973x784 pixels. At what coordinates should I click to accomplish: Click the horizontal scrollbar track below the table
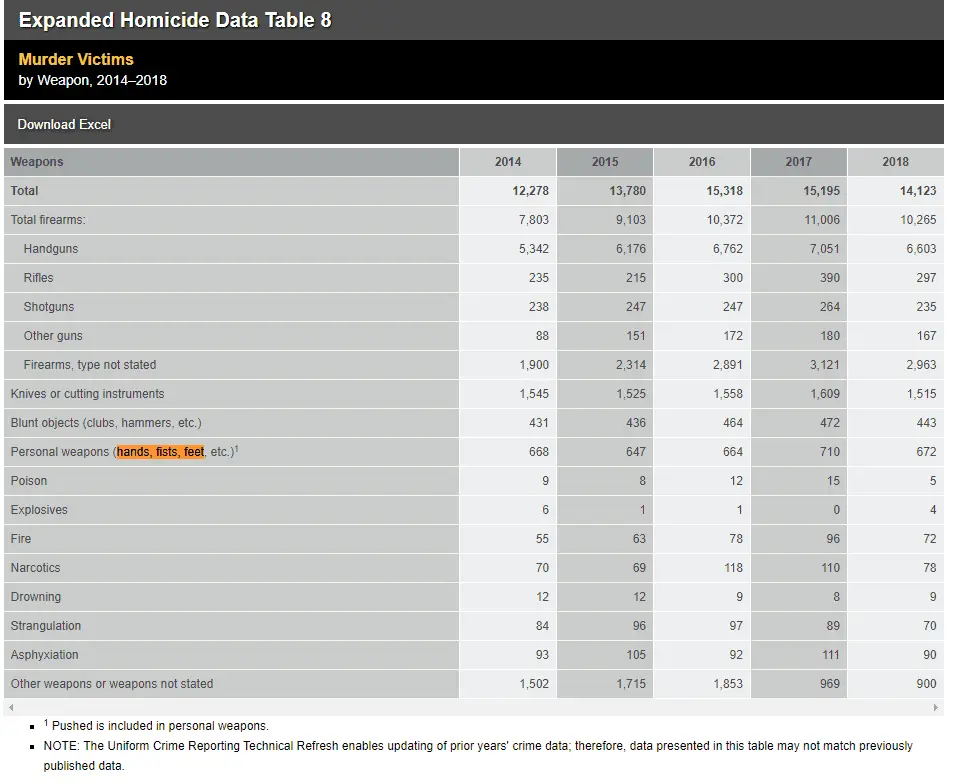point(473,707)
